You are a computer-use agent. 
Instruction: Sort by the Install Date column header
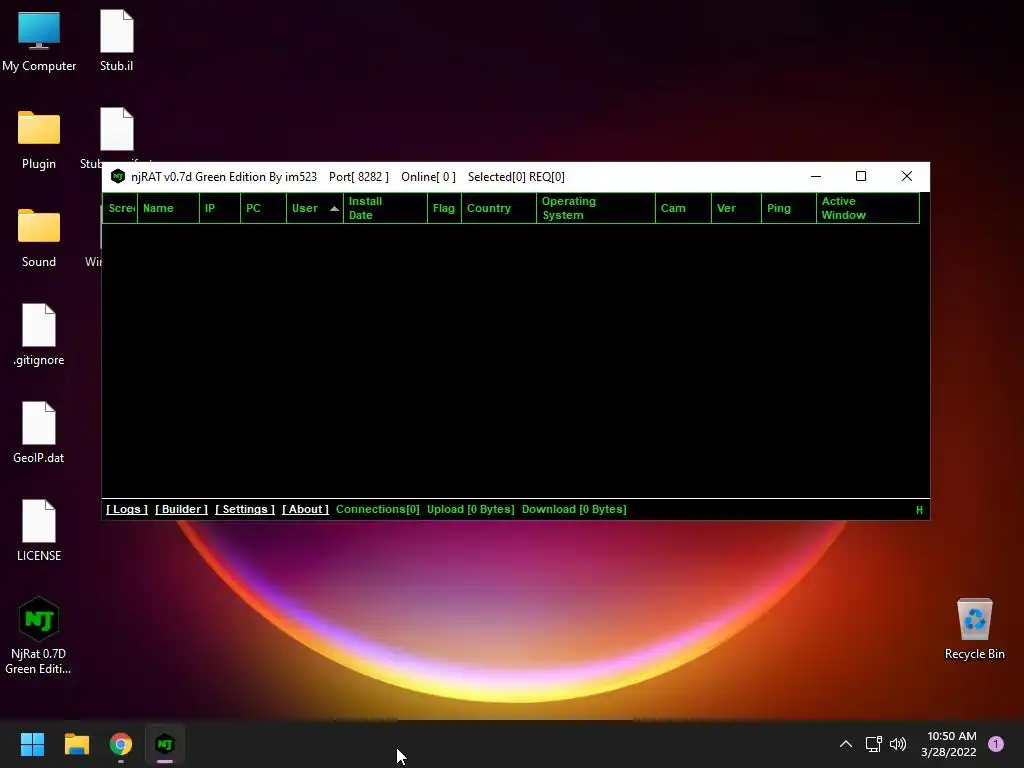point(385,208)
